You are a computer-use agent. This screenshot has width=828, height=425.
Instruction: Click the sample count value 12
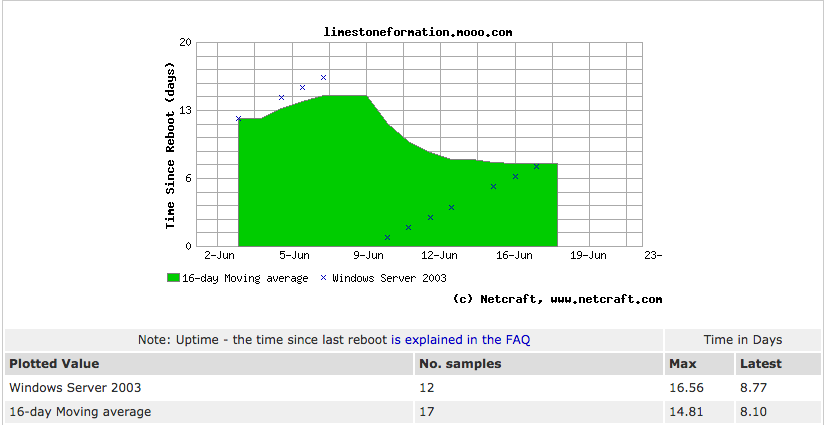[427, 388]
